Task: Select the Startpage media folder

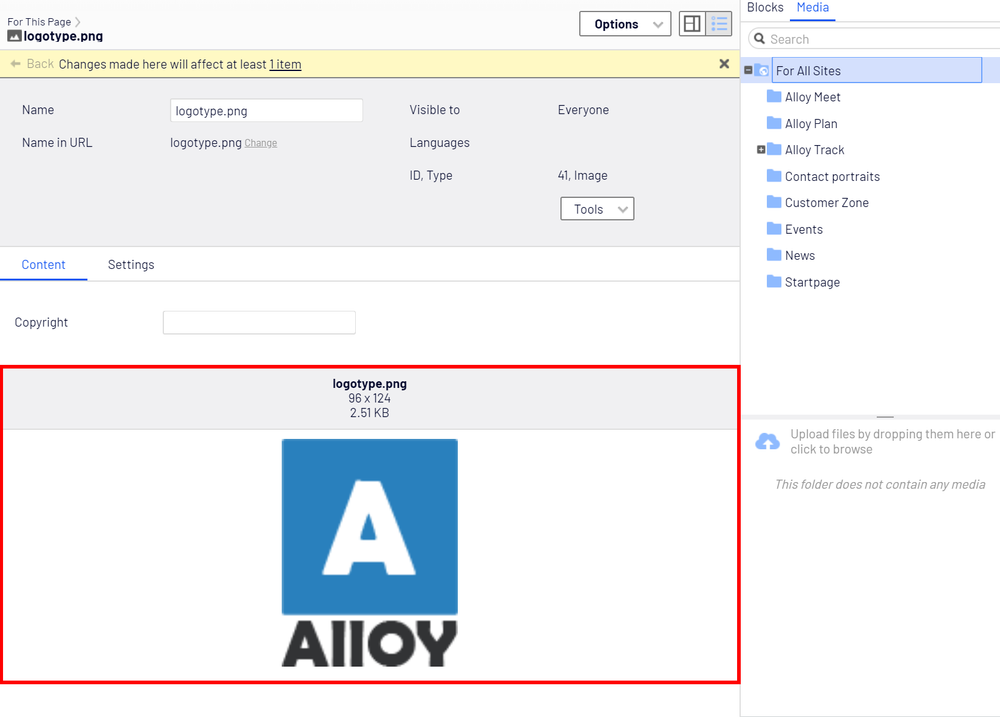Action: tap(810, 281)
